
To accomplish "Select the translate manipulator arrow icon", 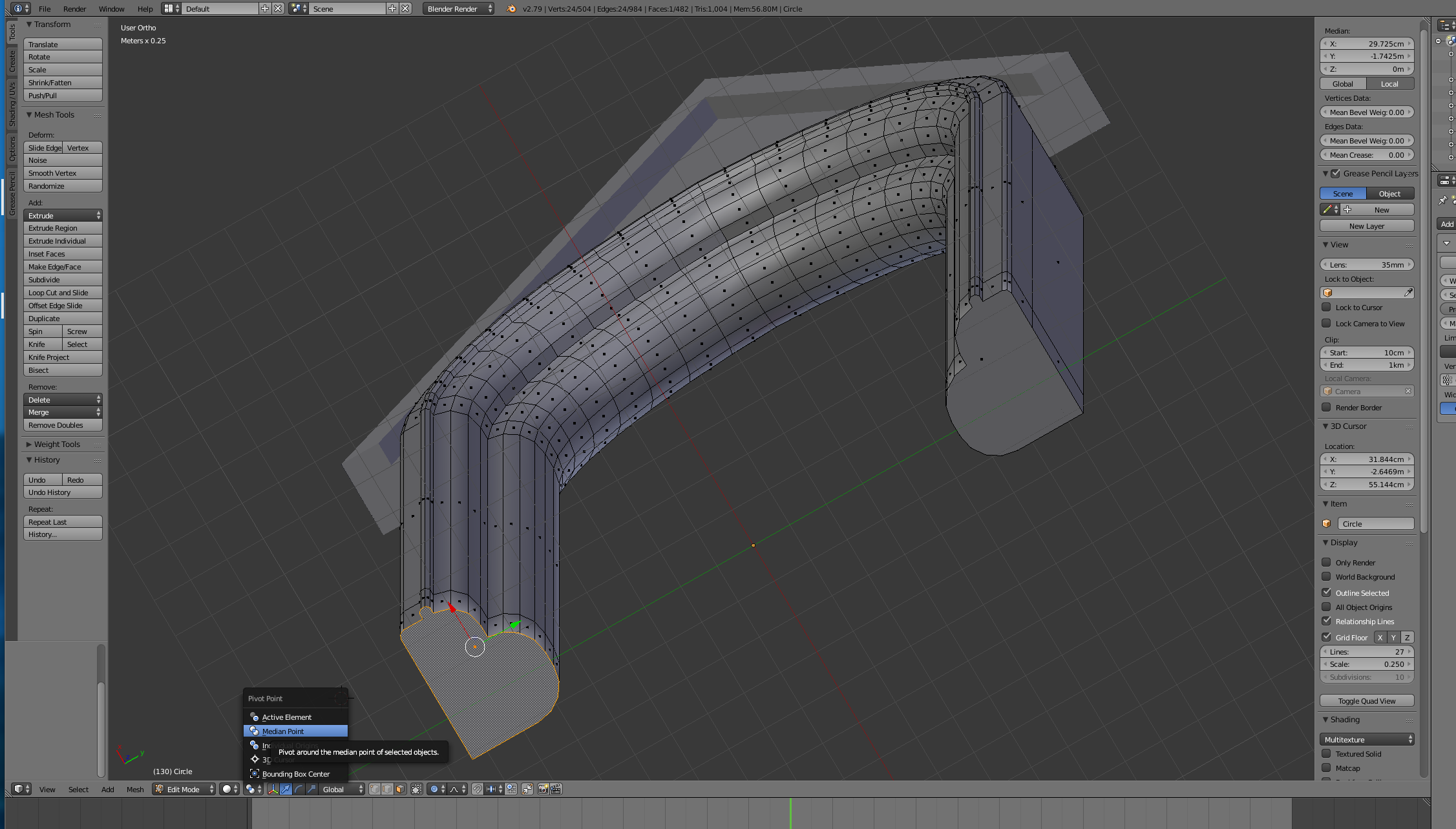I will [286, 789].
